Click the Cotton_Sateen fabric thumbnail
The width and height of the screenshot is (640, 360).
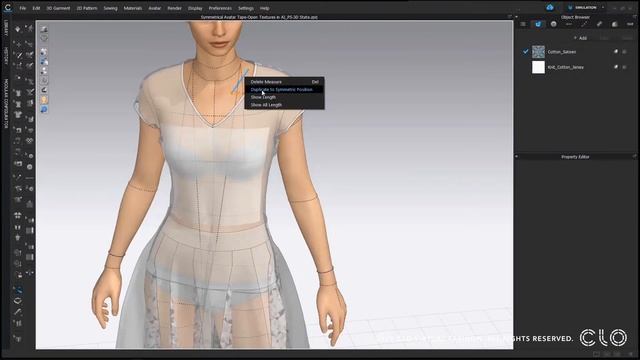coord(538,52)
